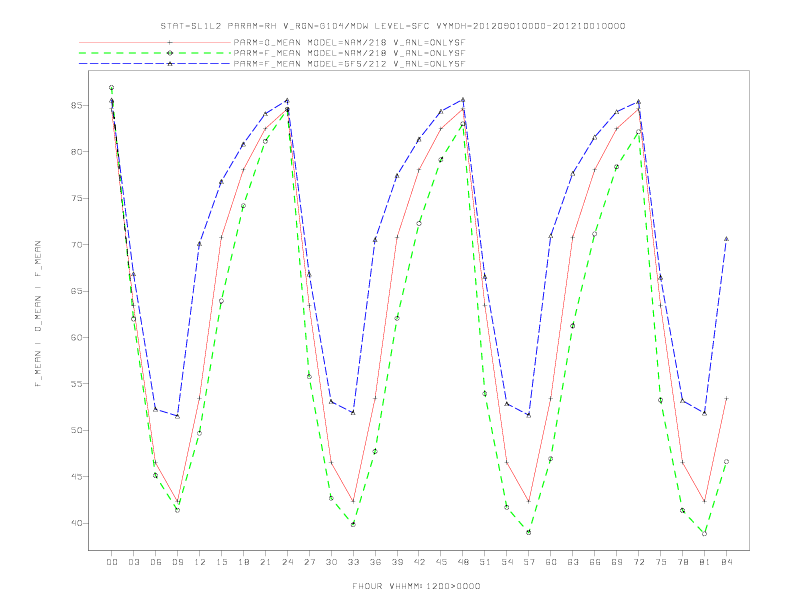
Task: Click forecast hour tick label 03
Action: (x=134, y=562)
